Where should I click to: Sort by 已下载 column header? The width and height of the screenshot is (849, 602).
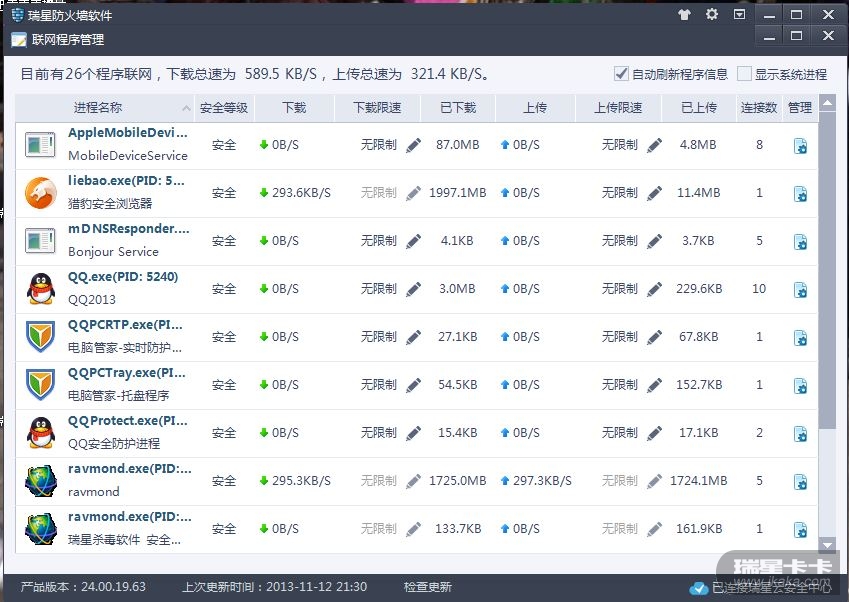click(x=458, y=108)
